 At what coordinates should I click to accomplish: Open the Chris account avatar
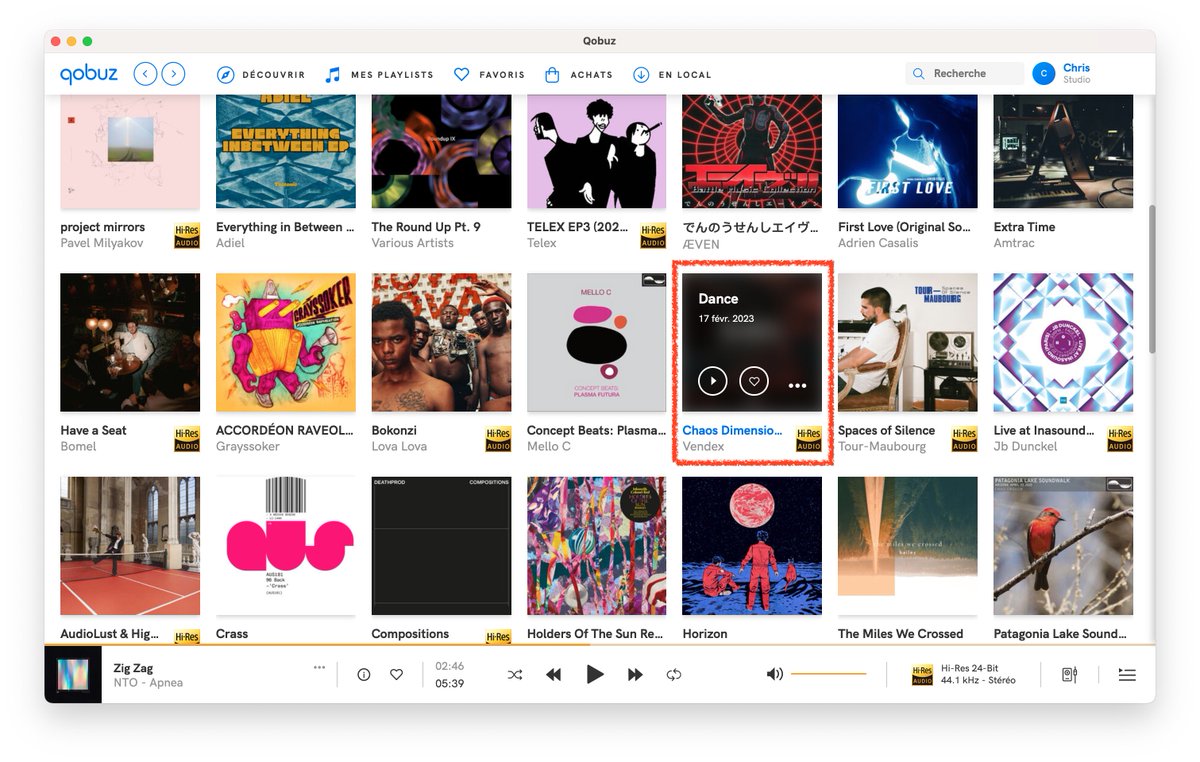[1043, 74]
